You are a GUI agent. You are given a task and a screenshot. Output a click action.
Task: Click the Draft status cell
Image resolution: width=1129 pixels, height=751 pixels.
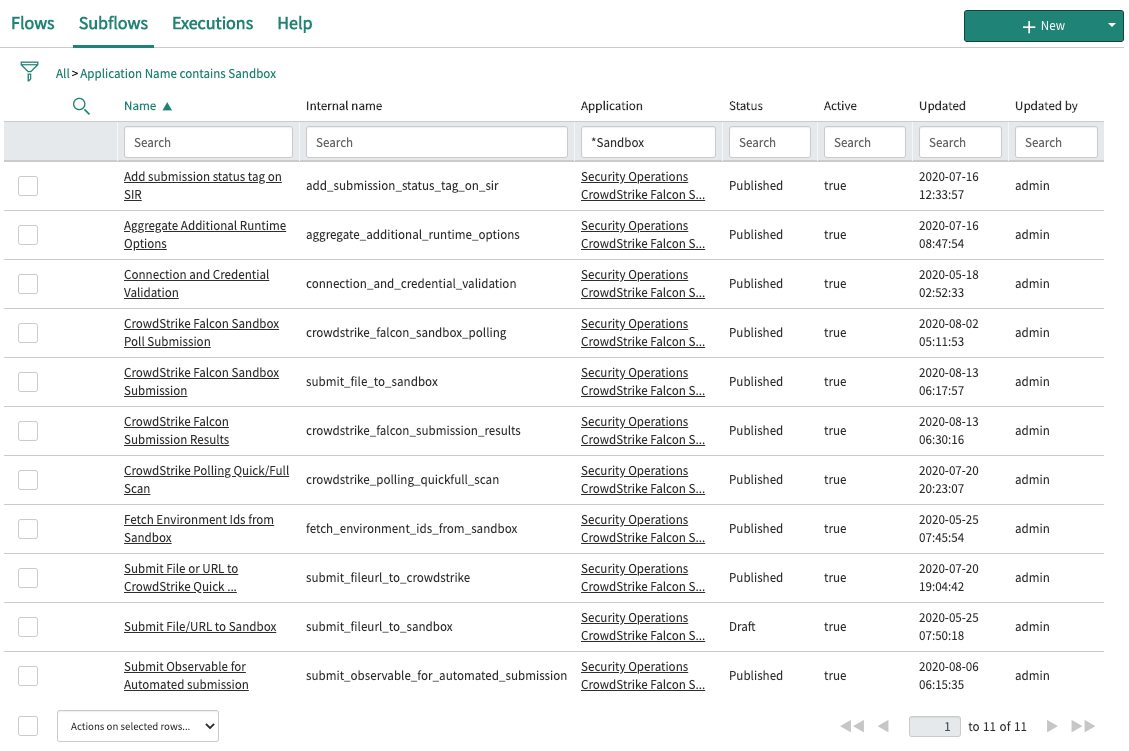click(x=742, y=626)
